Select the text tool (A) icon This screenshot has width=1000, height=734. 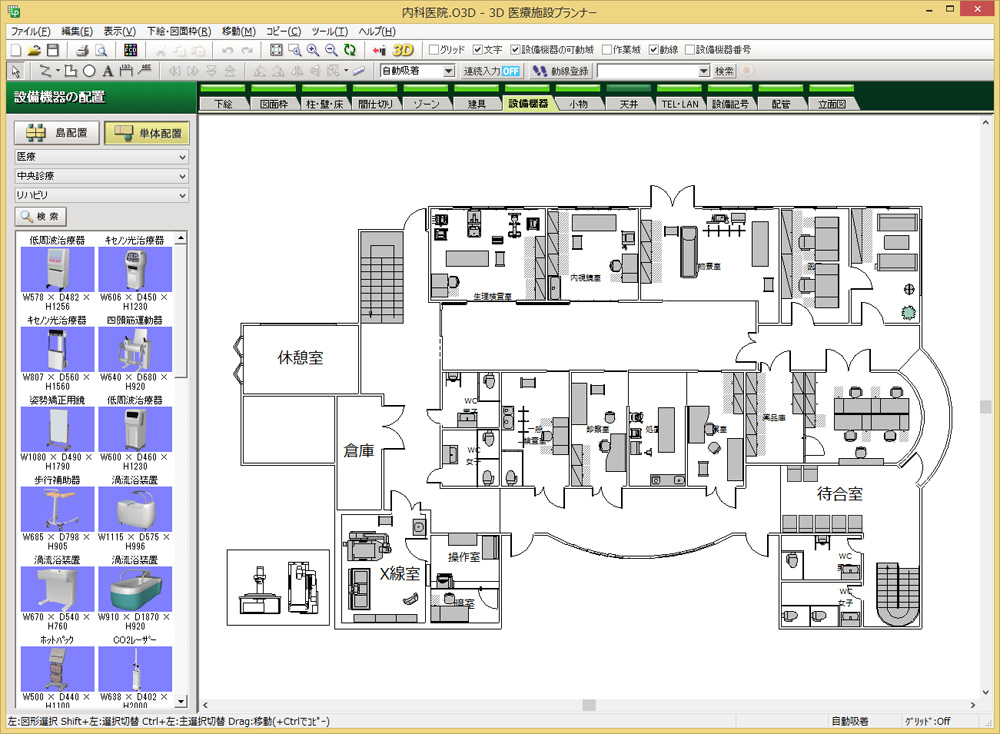[107, 71]
